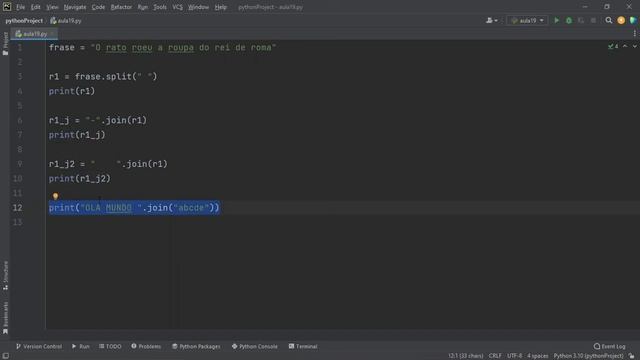Click the Stop process icon
Image resolution: width=640 pixels, height=360 pixels.
593,20
